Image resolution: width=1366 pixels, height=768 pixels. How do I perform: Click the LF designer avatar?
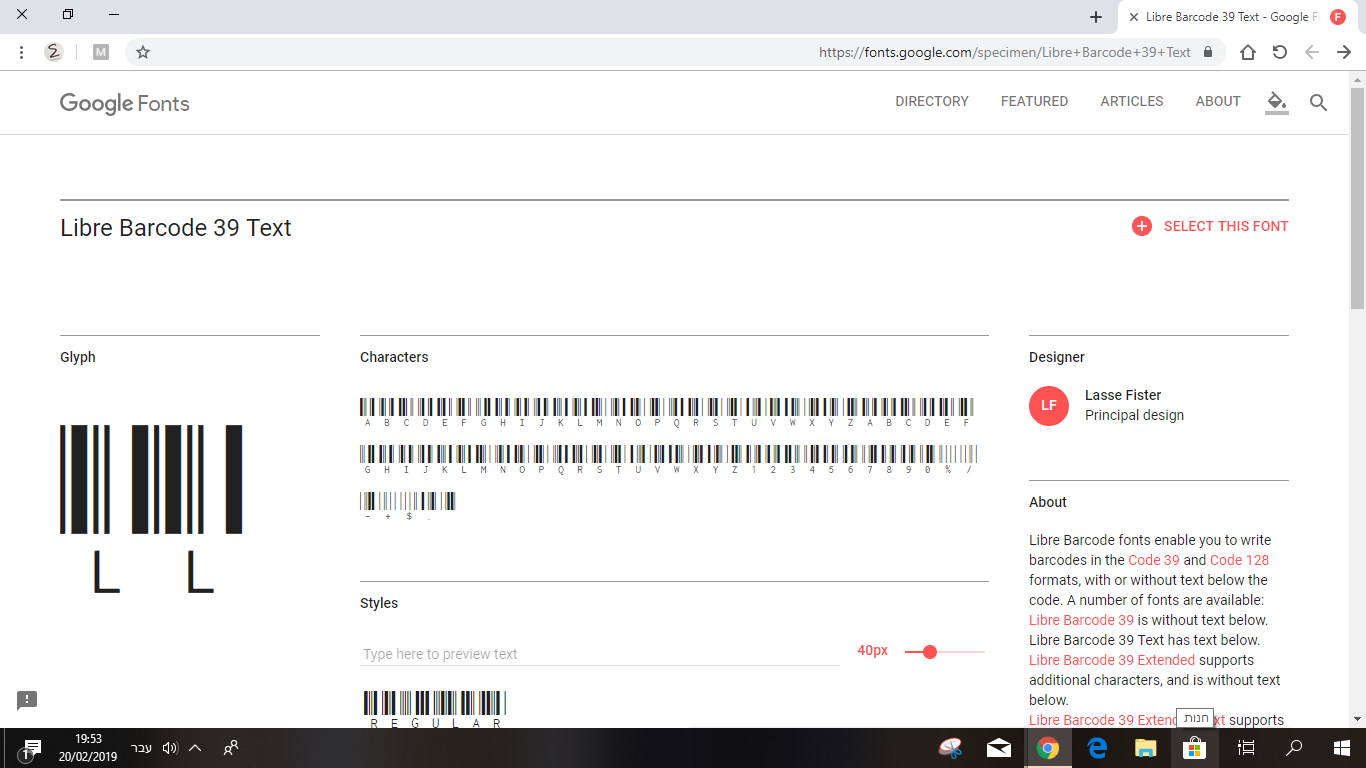pos(1049,405)
